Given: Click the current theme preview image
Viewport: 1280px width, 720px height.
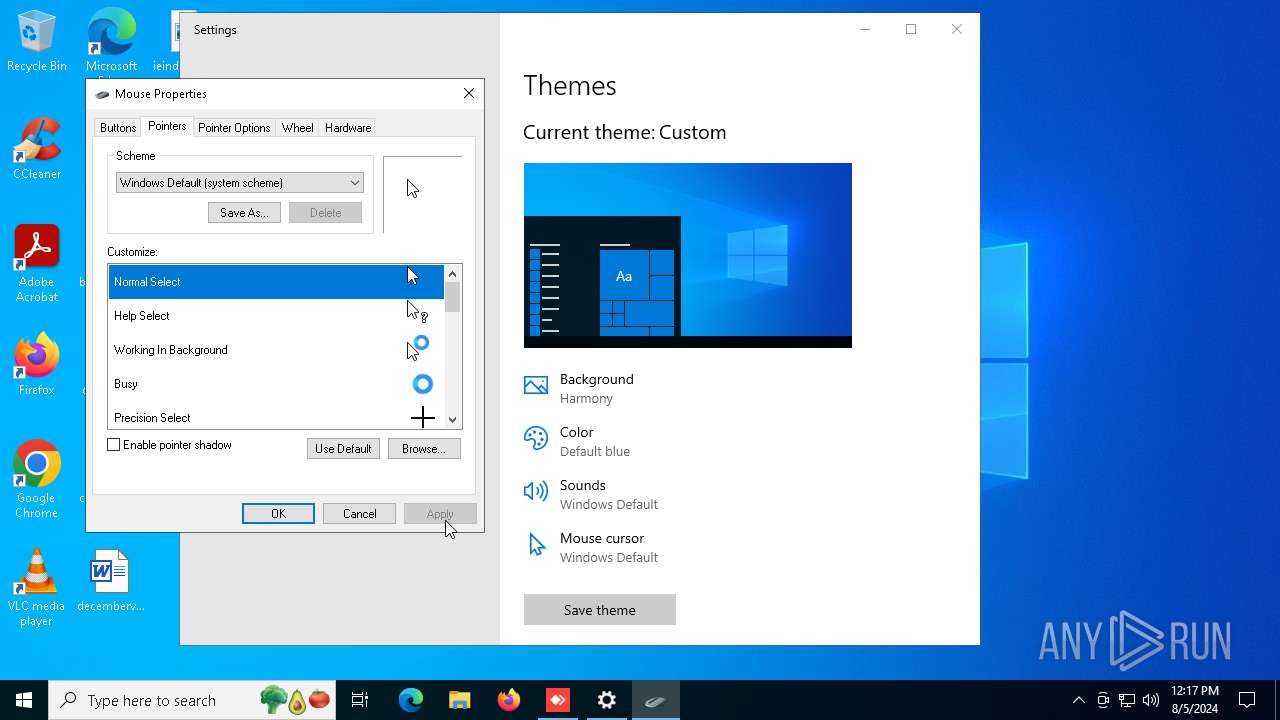Looking at the screenshot, I should coord(688,255).
